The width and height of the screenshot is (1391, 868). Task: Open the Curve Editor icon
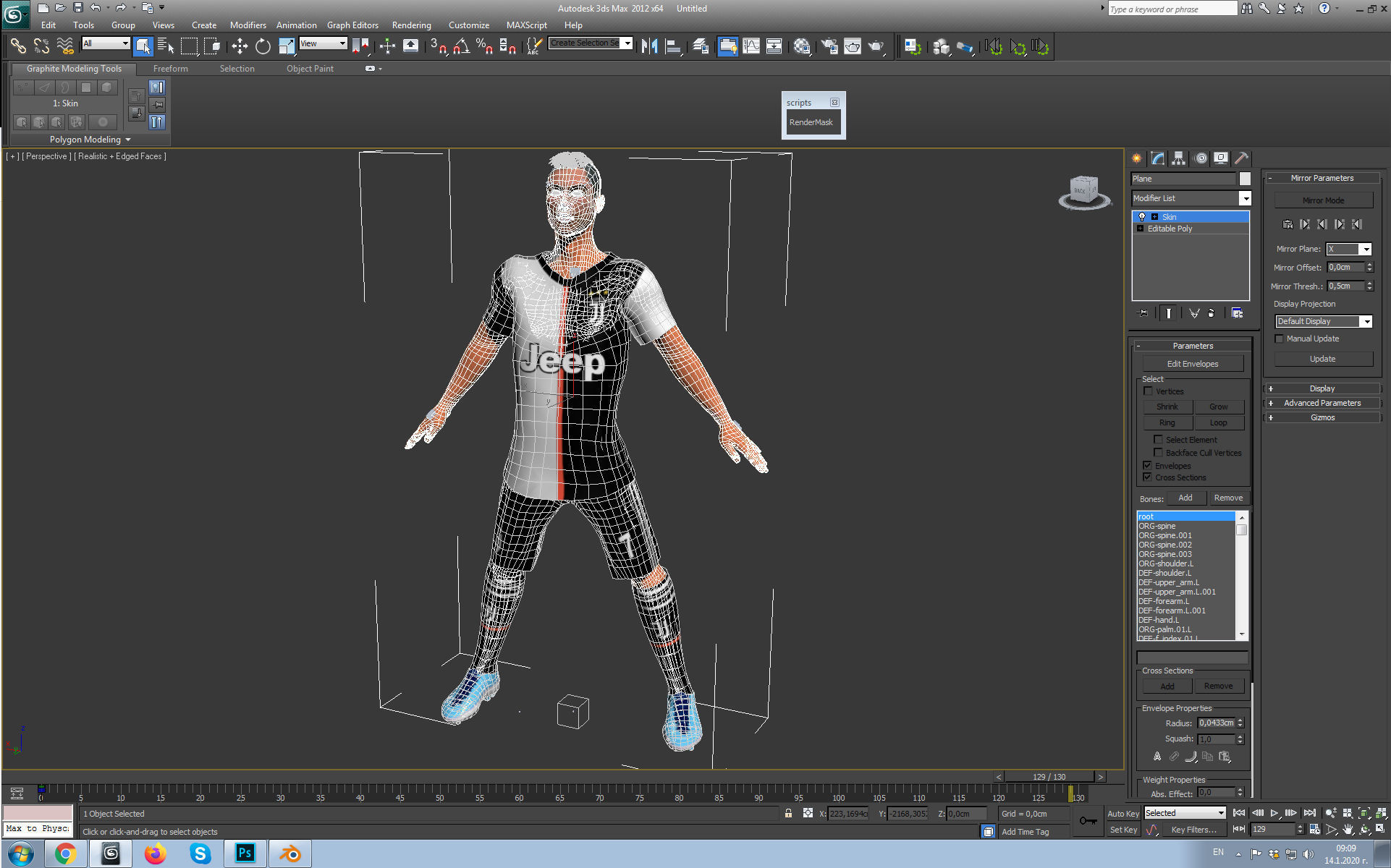(x=751, y=46)
